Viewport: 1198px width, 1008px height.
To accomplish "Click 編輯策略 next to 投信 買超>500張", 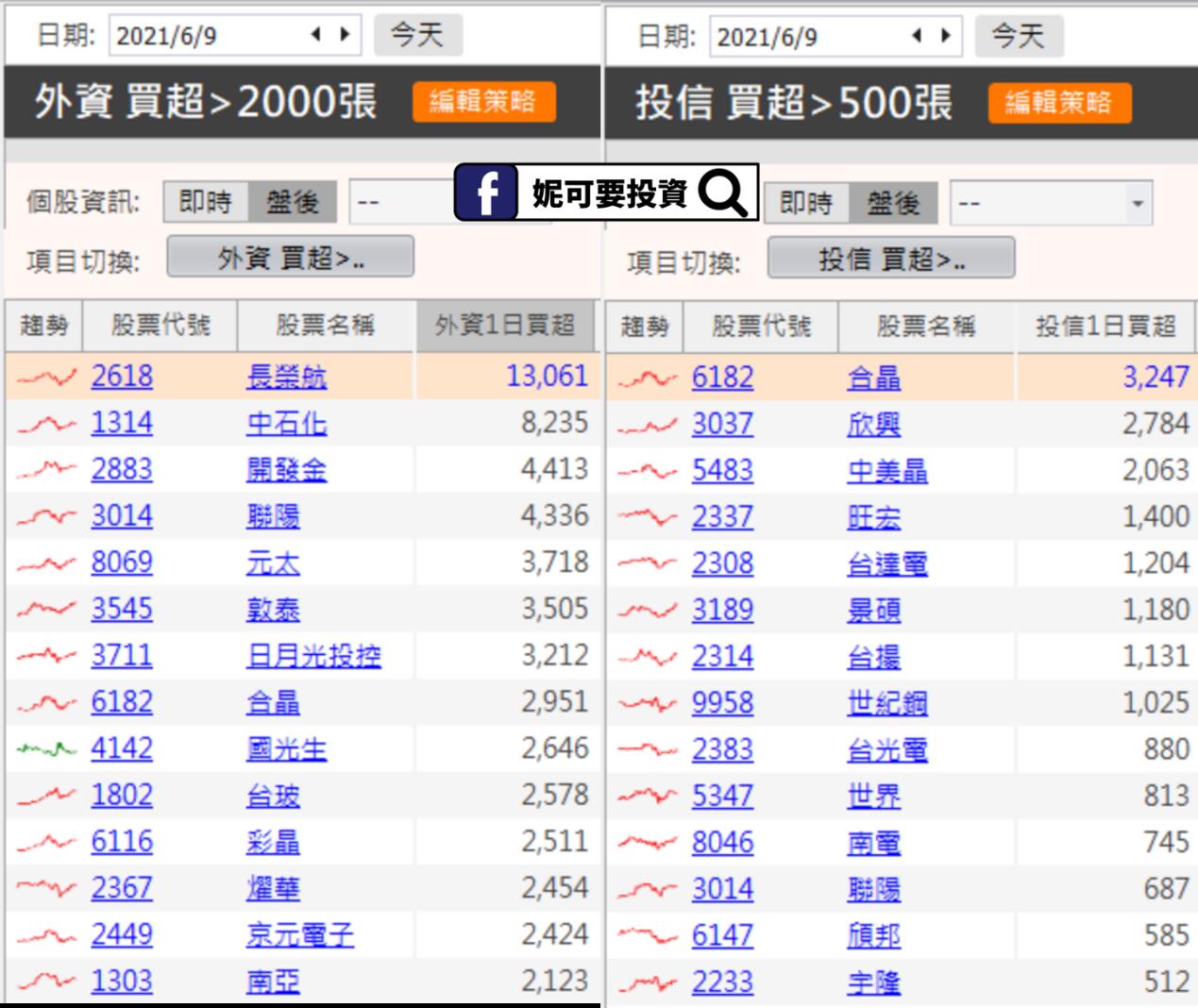I will [1059, 103].
